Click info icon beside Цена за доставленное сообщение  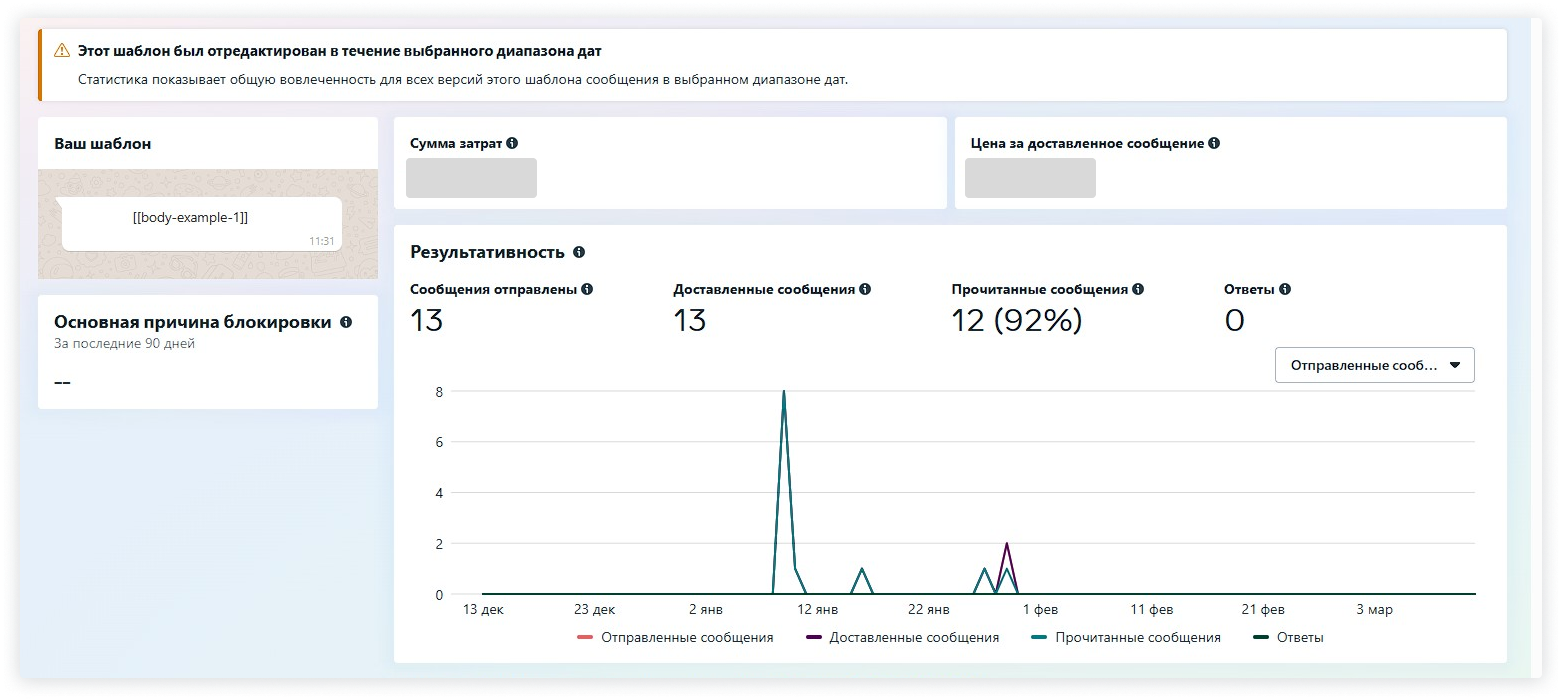pyautogui.click(x=1214, y=144)
